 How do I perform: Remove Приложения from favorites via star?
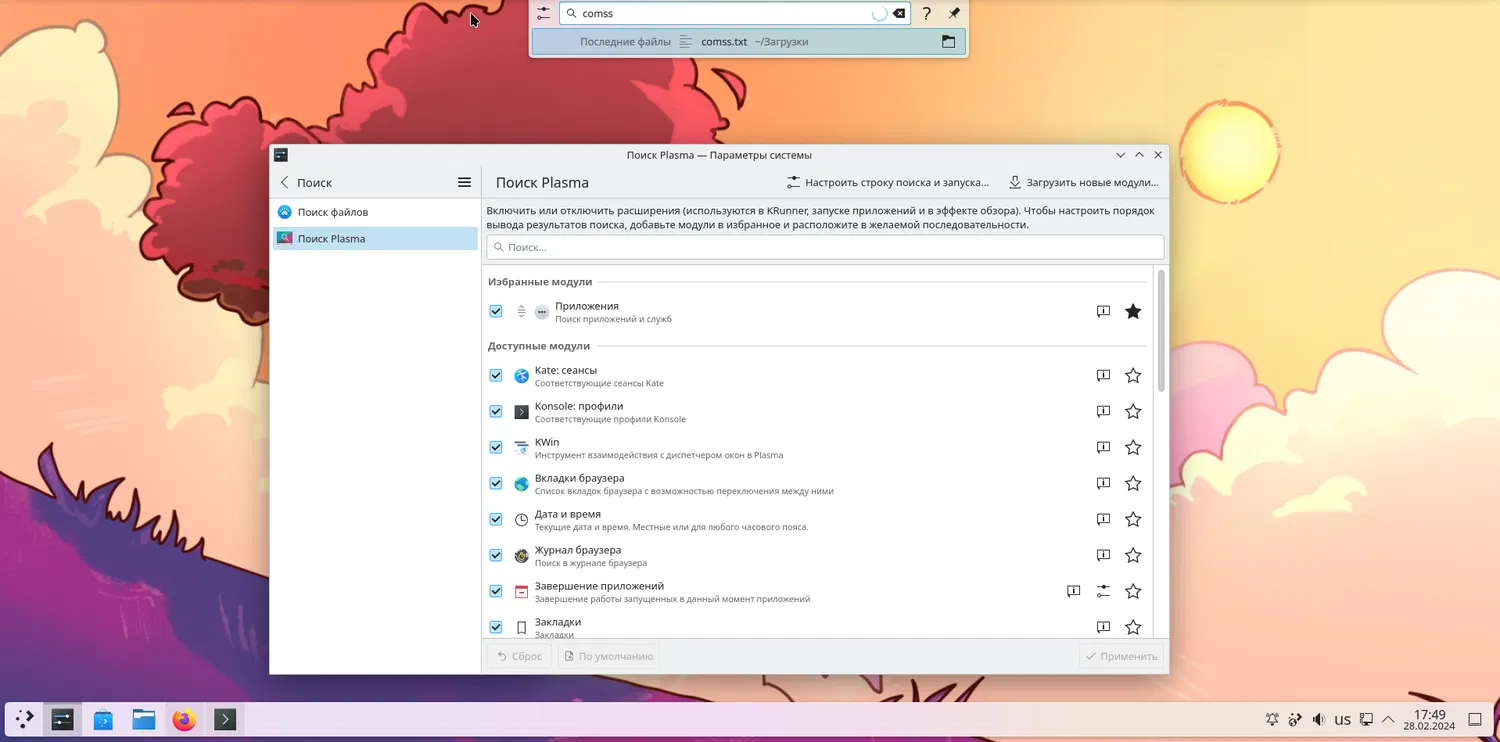pyautogui.click(x=1133, y=312)
